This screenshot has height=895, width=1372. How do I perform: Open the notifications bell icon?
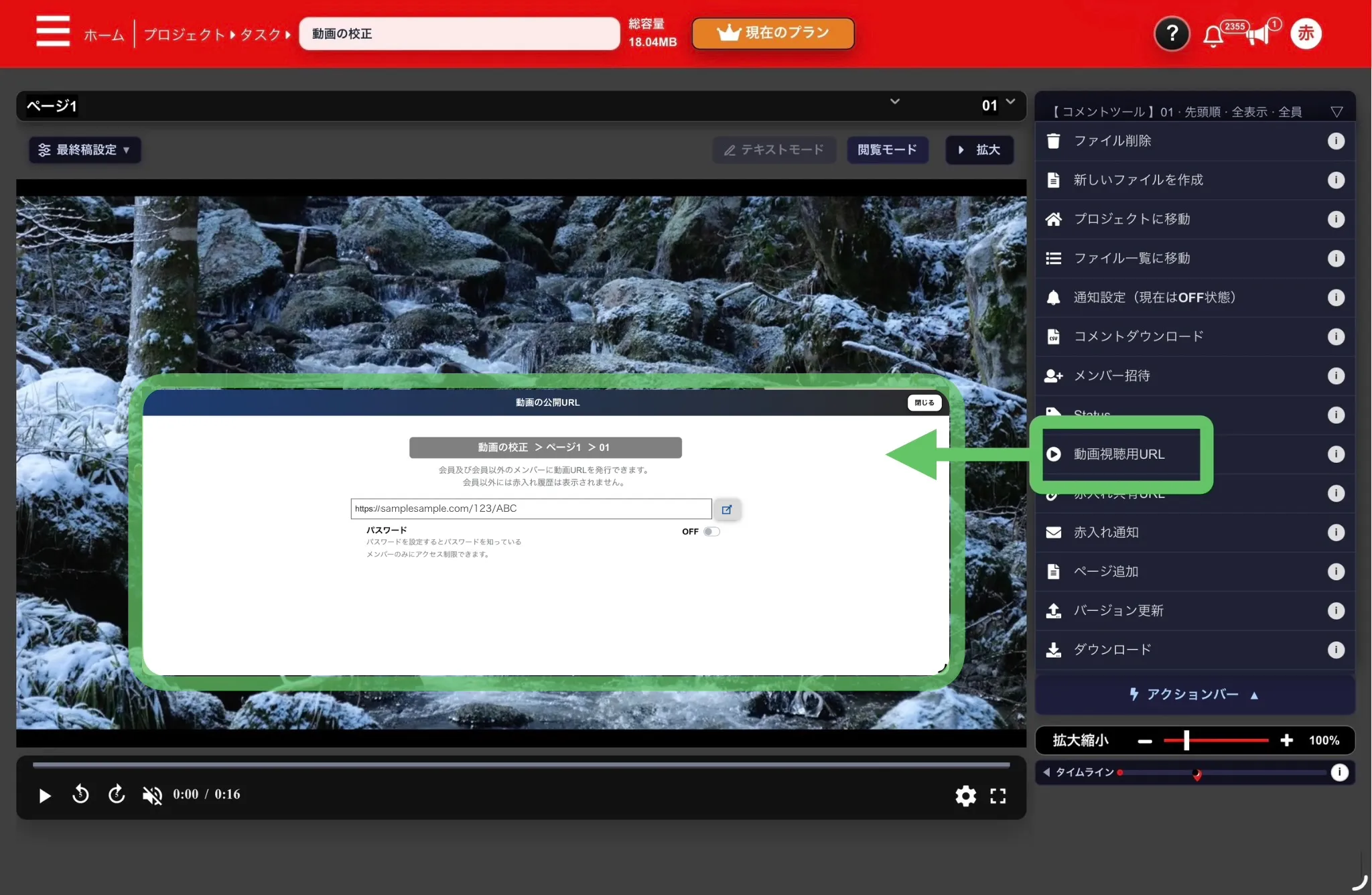pos(1213,36)
